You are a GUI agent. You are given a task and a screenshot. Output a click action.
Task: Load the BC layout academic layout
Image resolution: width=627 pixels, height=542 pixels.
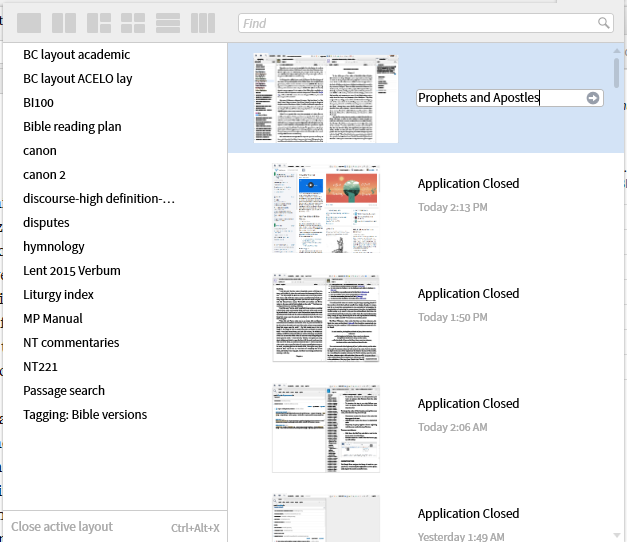pyautogui.click(x=76, y=55)
